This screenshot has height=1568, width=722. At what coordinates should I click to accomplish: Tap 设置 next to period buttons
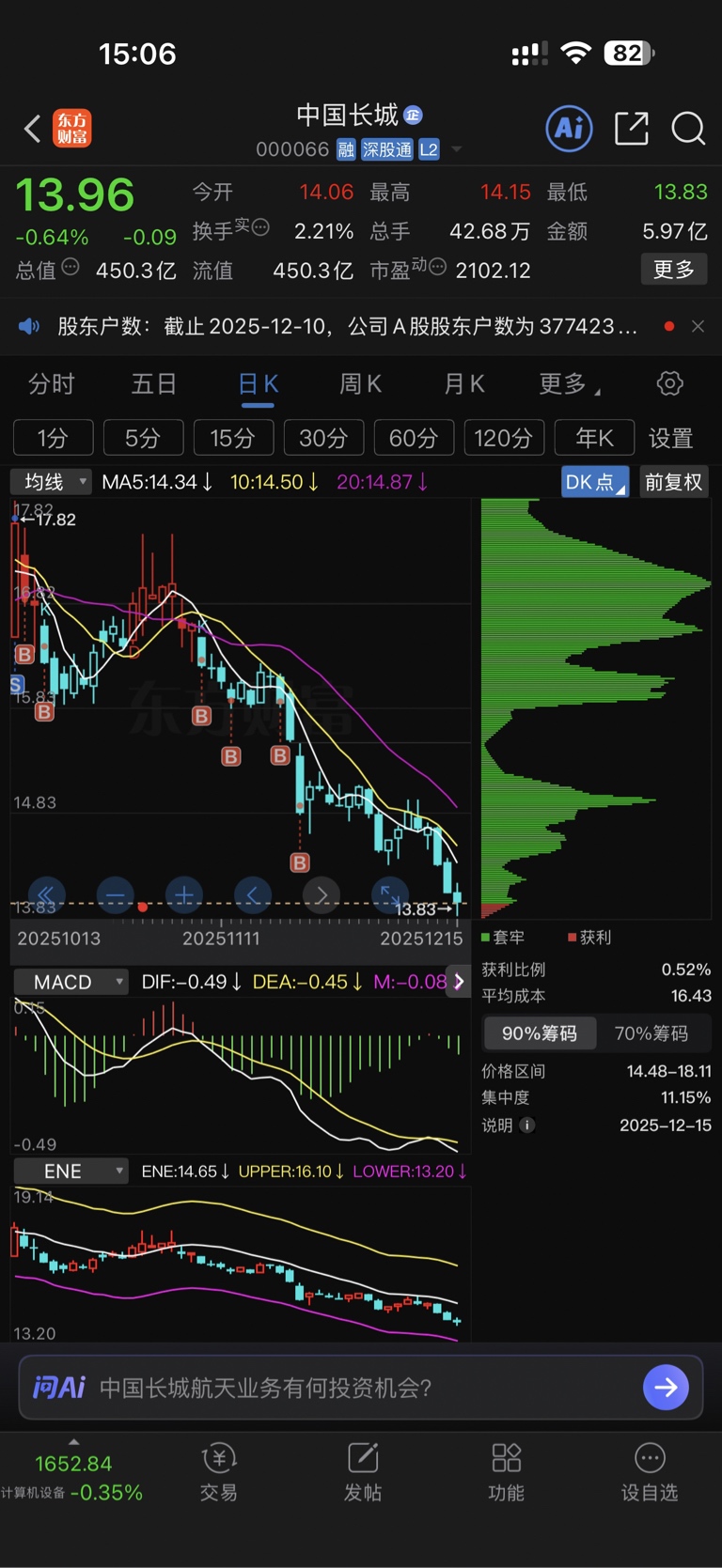670,438
